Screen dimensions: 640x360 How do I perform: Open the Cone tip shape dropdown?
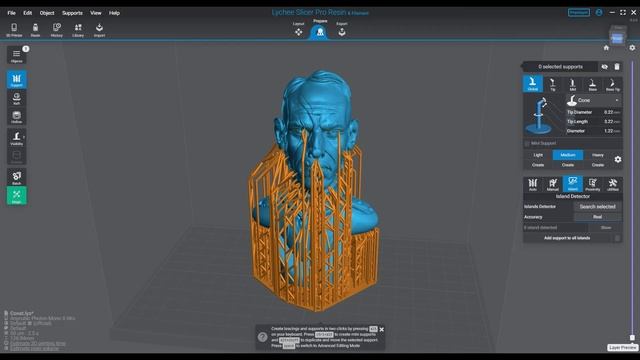594,100
